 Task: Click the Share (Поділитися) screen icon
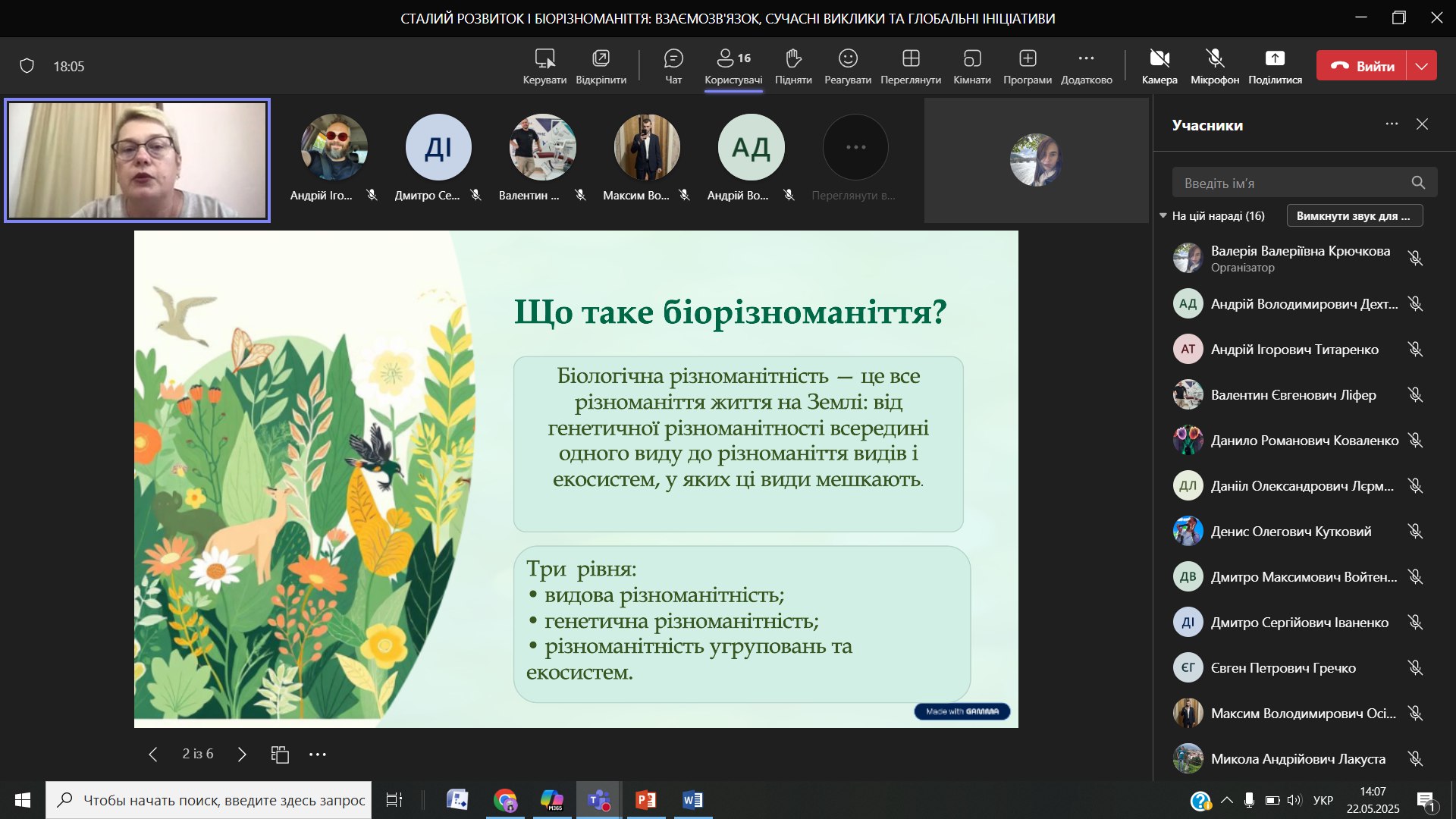pyautogui.click(x=1274, y=59)
